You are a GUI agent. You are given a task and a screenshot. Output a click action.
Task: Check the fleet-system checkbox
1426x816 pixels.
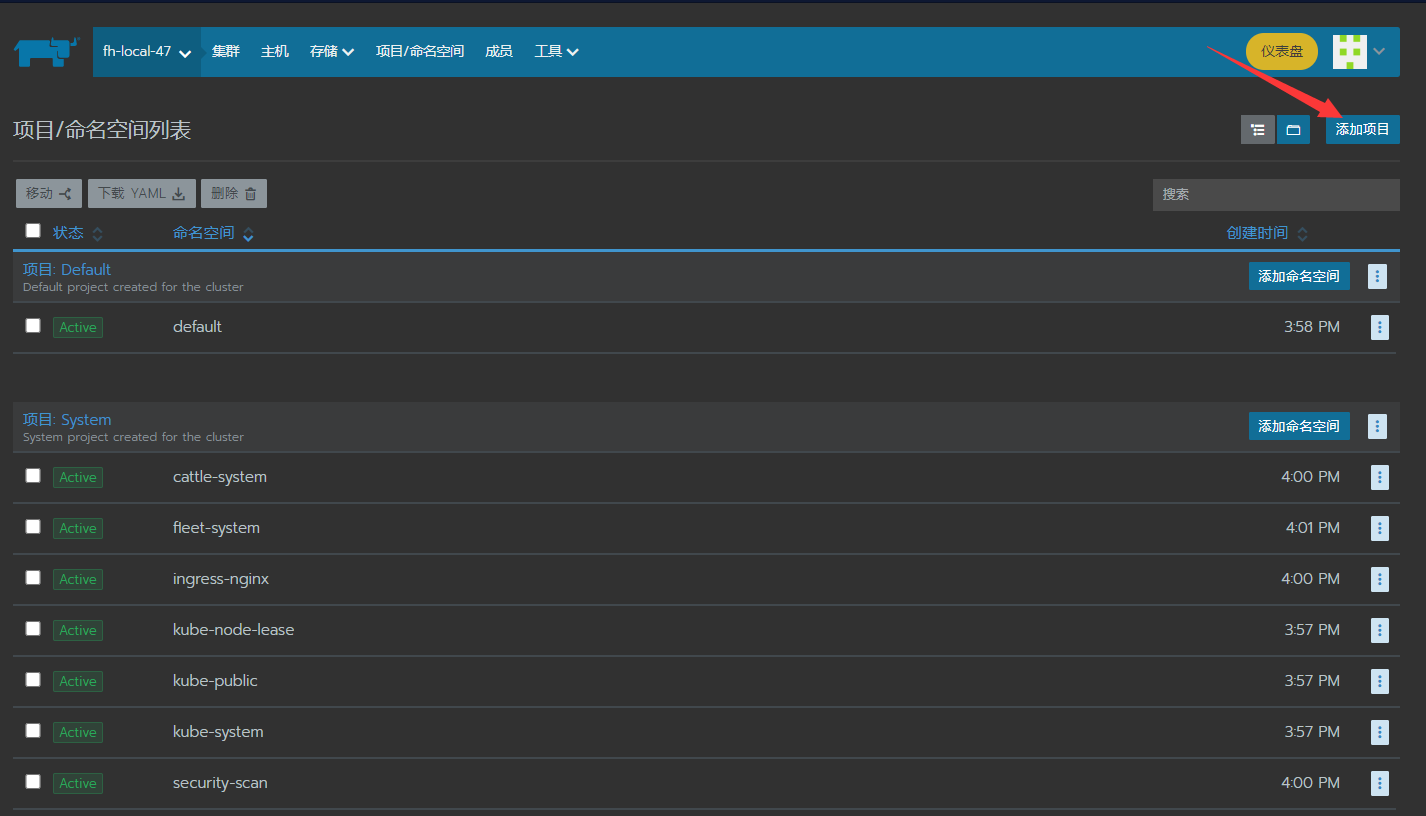(x=33, y=527)
